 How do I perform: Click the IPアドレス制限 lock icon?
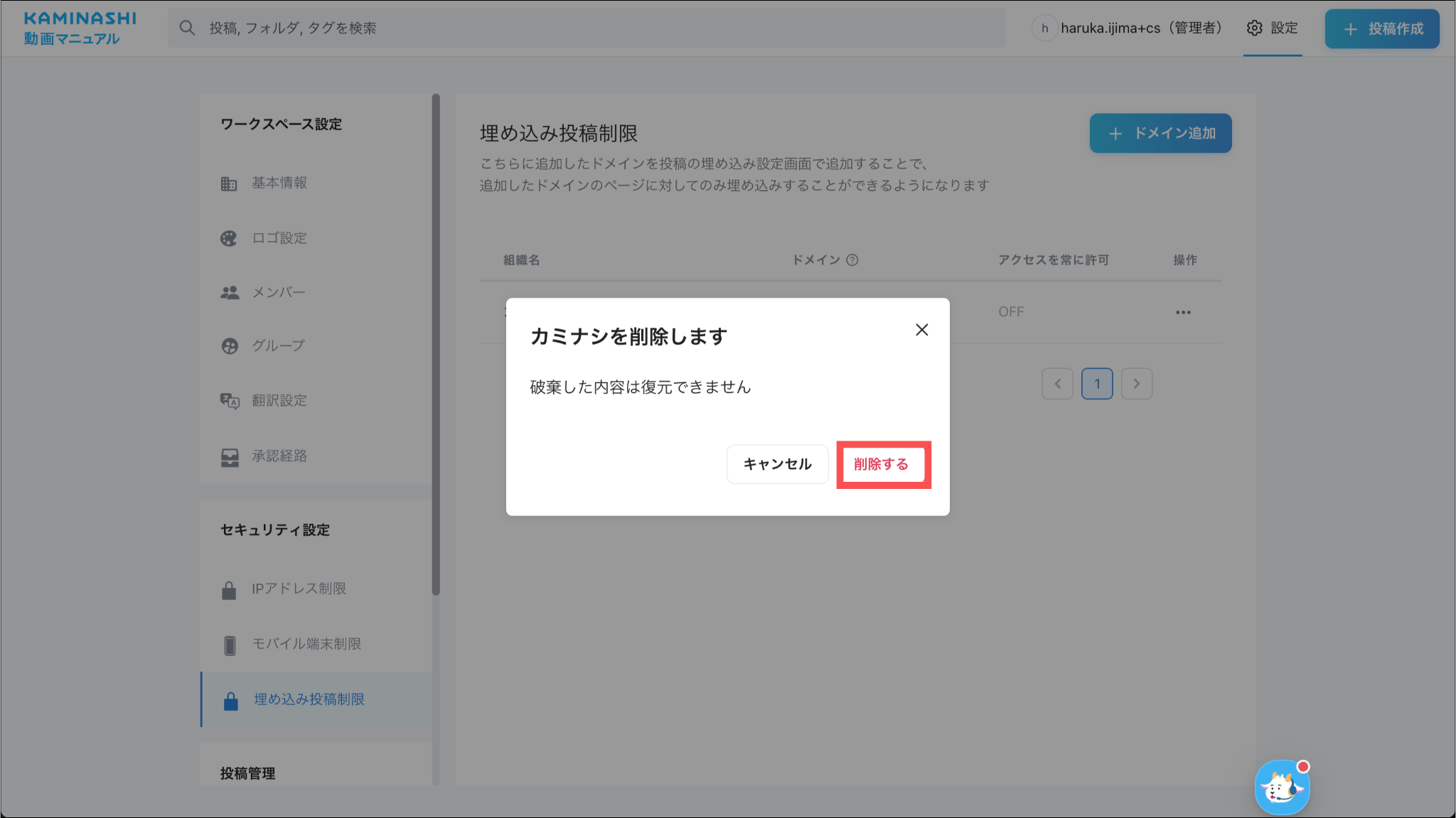pos(229,590)
